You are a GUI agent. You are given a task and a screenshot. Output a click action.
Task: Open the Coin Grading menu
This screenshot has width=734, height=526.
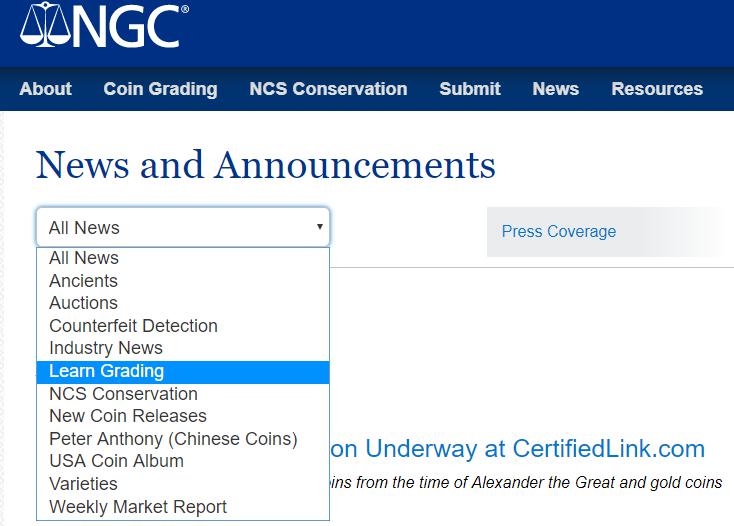[x=161, y=89]
